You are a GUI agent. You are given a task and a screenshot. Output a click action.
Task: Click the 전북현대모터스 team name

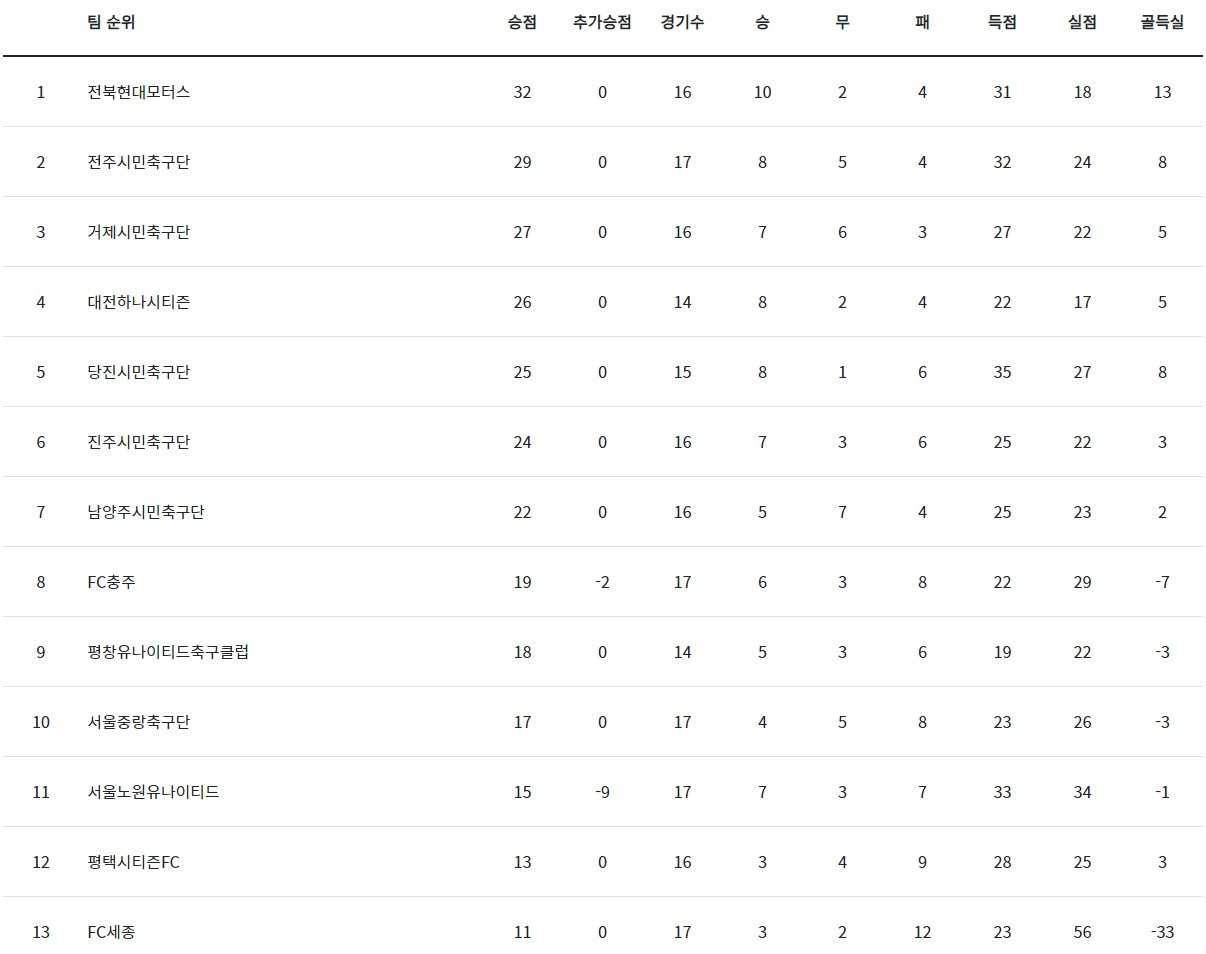[x=138, y=92]
